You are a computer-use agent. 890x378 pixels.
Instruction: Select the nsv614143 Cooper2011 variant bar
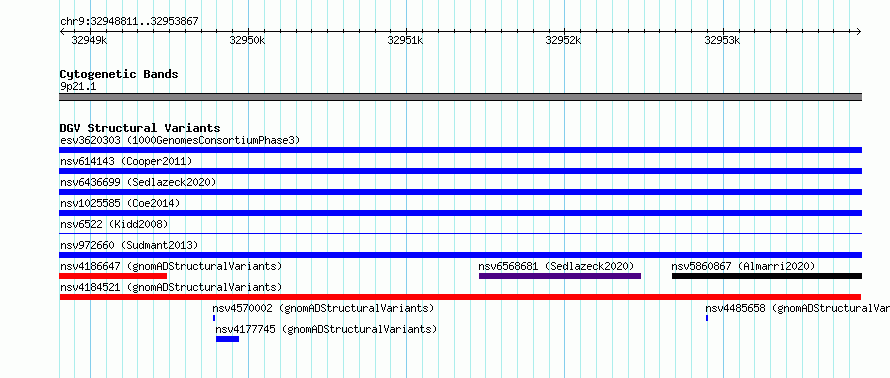pos(460,171)
